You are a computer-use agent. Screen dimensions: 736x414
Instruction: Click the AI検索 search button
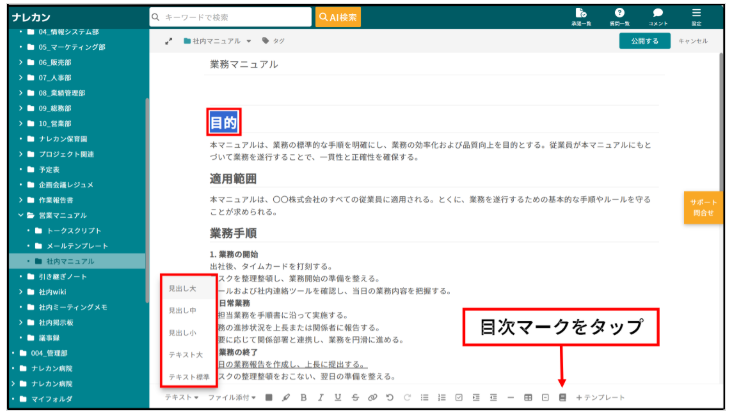click(338, 17)
